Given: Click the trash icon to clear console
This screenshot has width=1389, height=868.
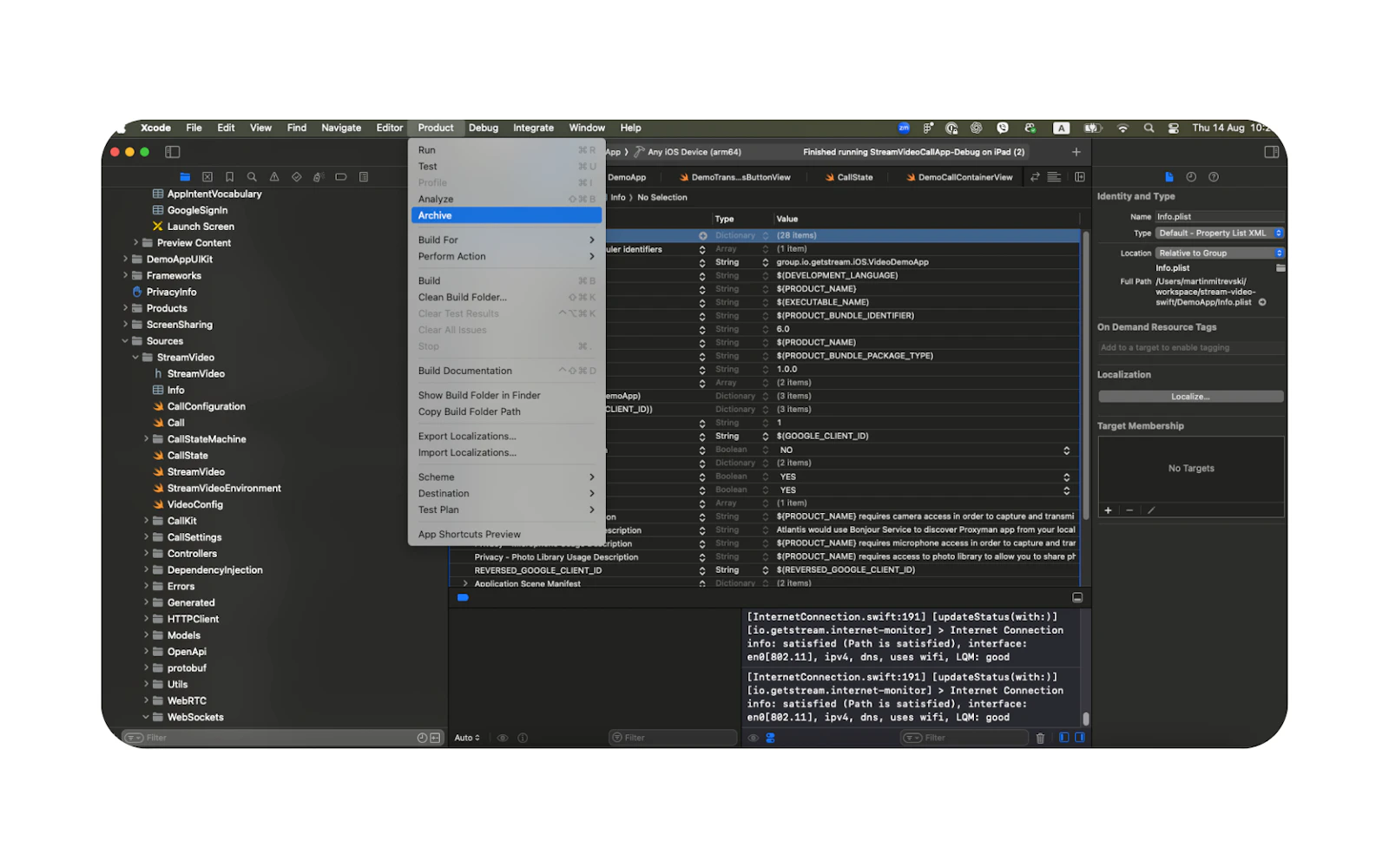Looking at the screenshot, I should (x=1040, y=738).
